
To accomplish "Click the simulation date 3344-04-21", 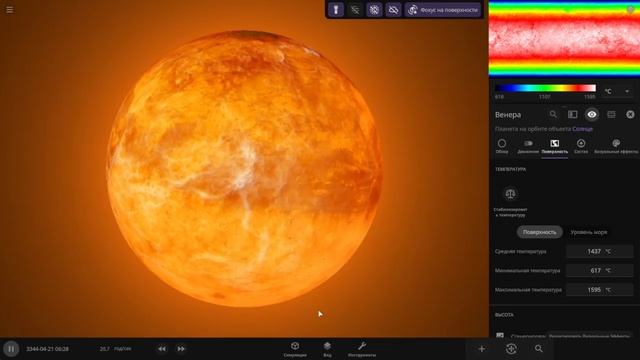I will click(x=47, y=349).
